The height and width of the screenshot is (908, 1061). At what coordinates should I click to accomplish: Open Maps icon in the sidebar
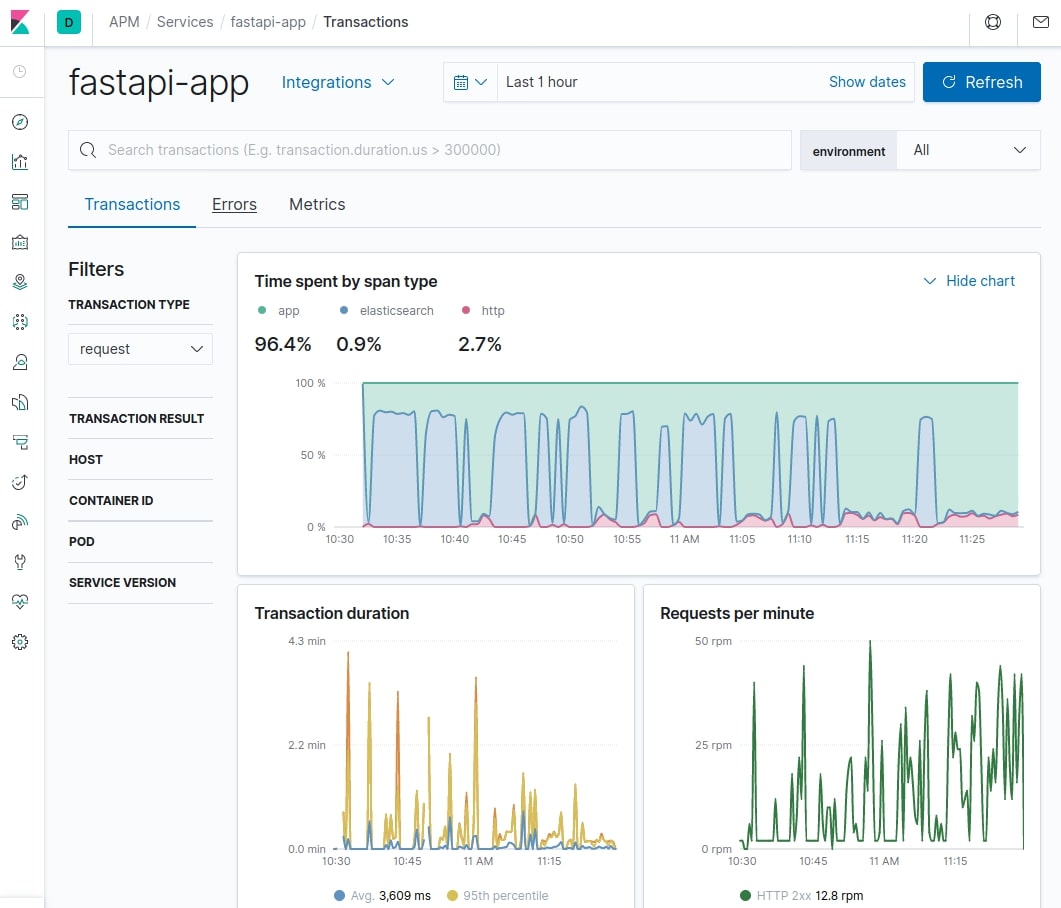pyautogui.click(x=20, y=282)
